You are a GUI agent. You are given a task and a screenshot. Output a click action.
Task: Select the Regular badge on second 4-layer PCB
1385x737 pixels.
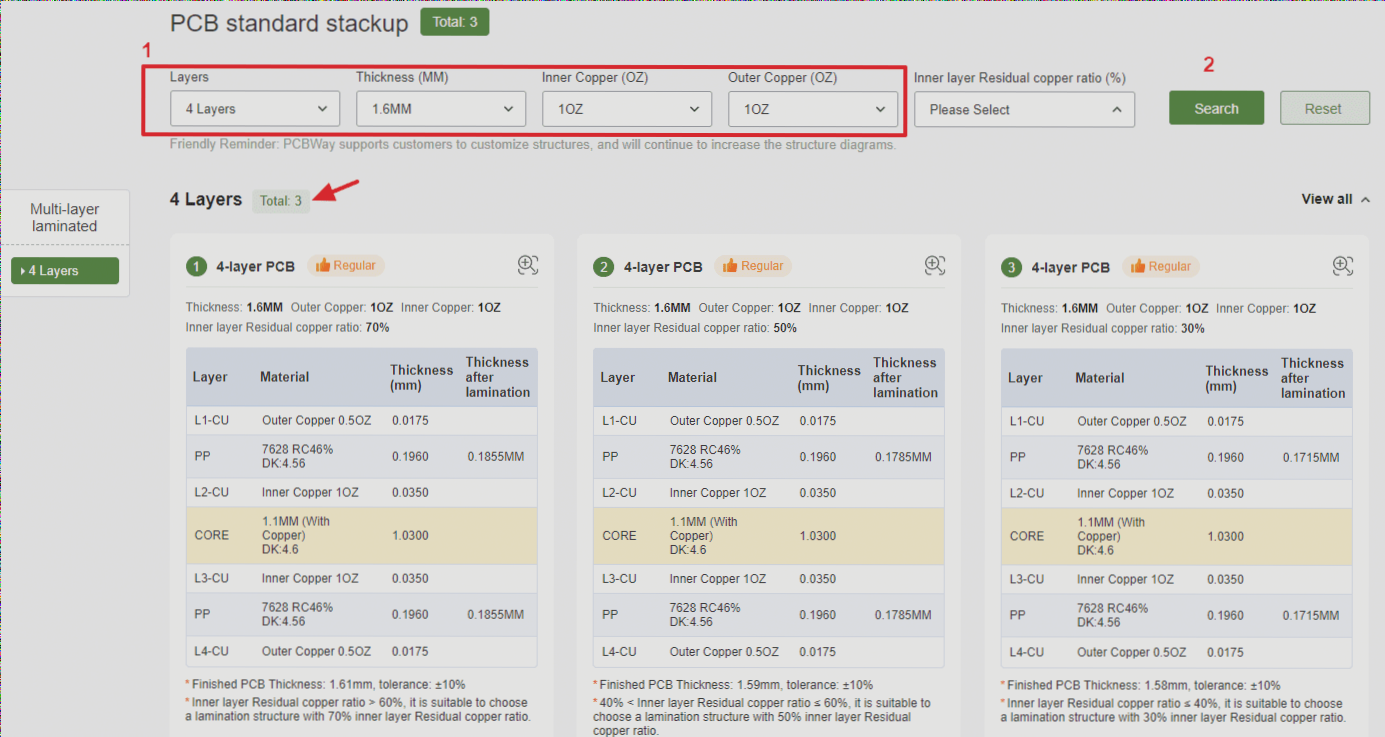pos(753,265)
